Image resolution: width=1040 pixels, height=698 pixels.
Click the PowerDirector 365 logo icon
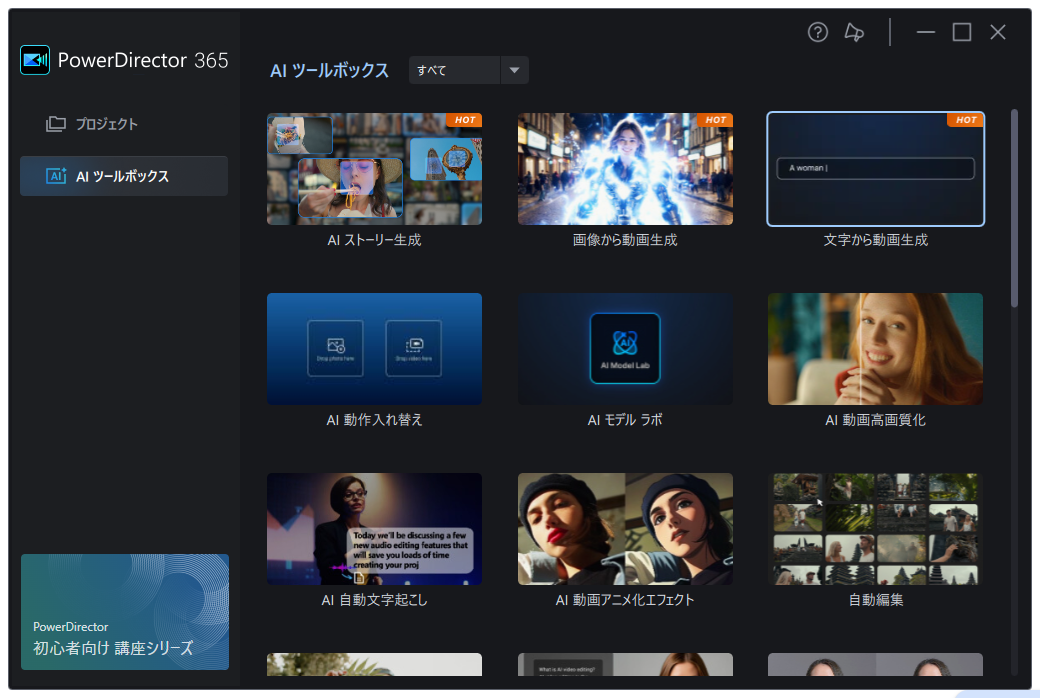35,60
